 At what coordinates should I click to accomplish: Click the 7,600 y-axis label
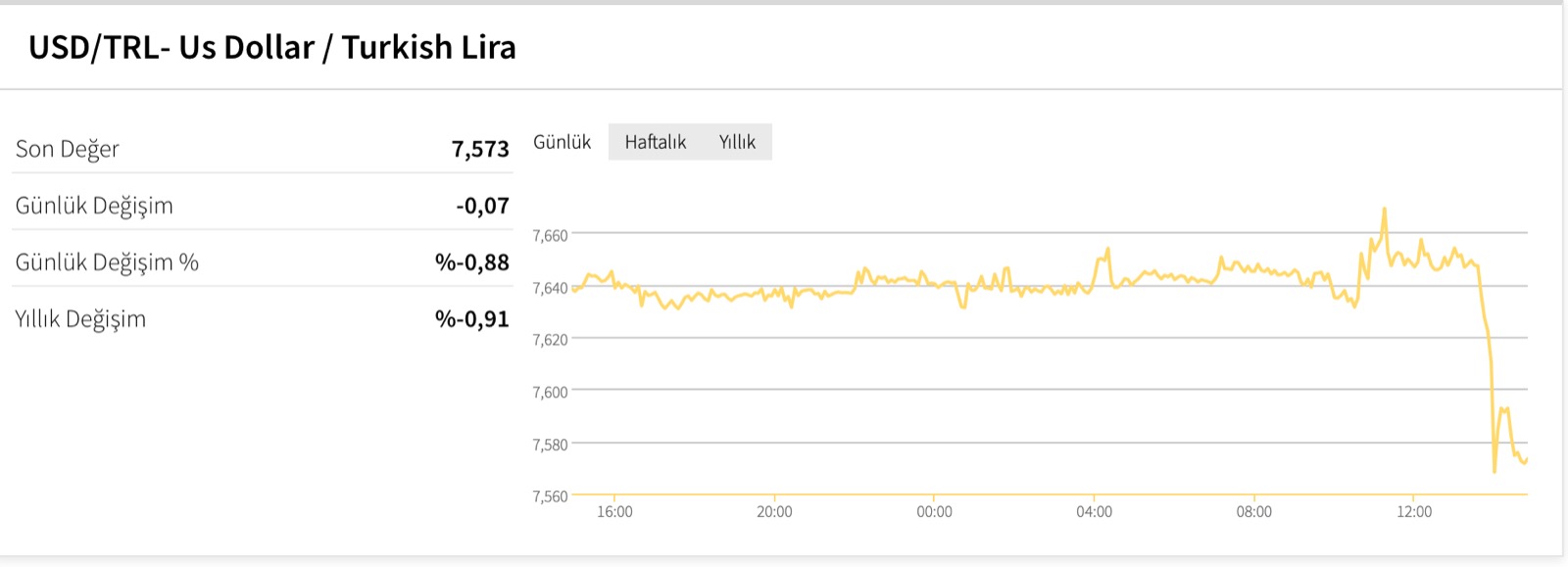pos(550,392)
